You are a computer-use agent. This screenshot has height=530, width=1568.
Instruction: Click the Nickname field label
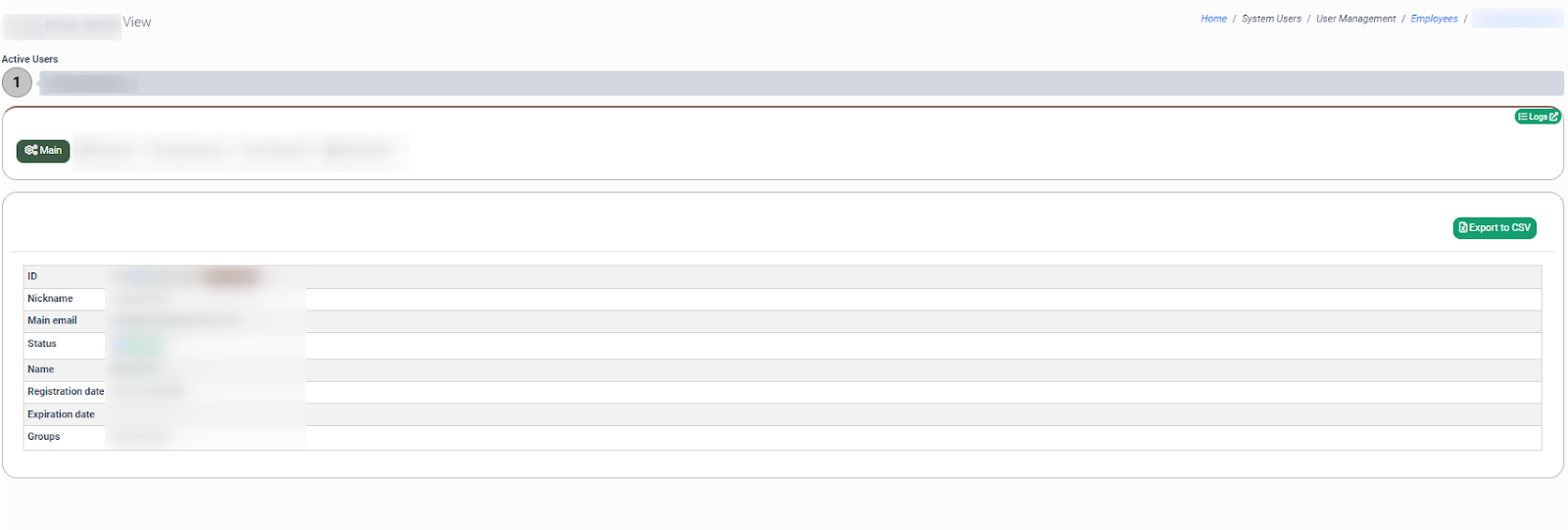pos(50,299)
